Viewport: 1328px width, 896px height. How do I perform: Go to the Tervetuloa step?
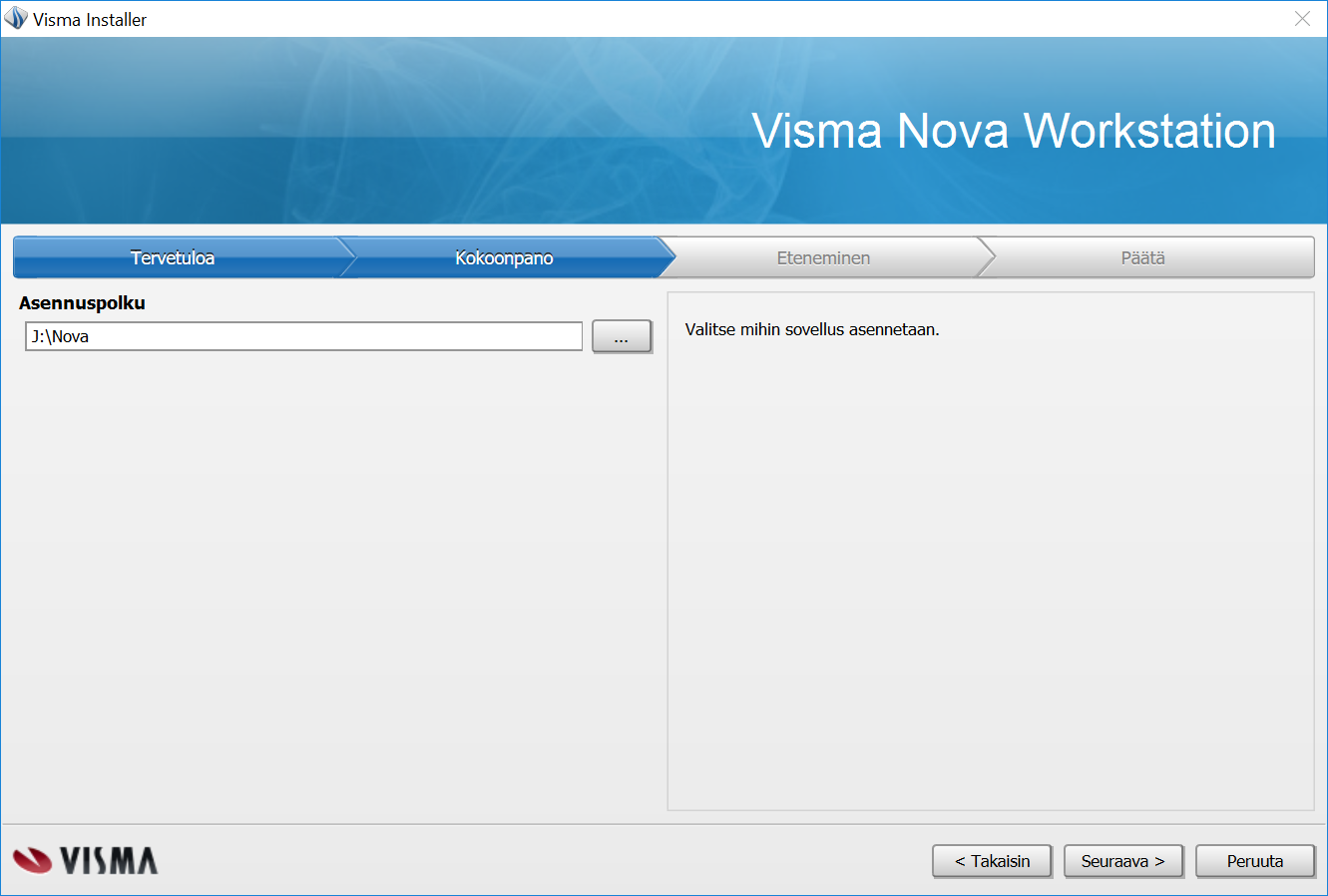click(x=173, y=257)
